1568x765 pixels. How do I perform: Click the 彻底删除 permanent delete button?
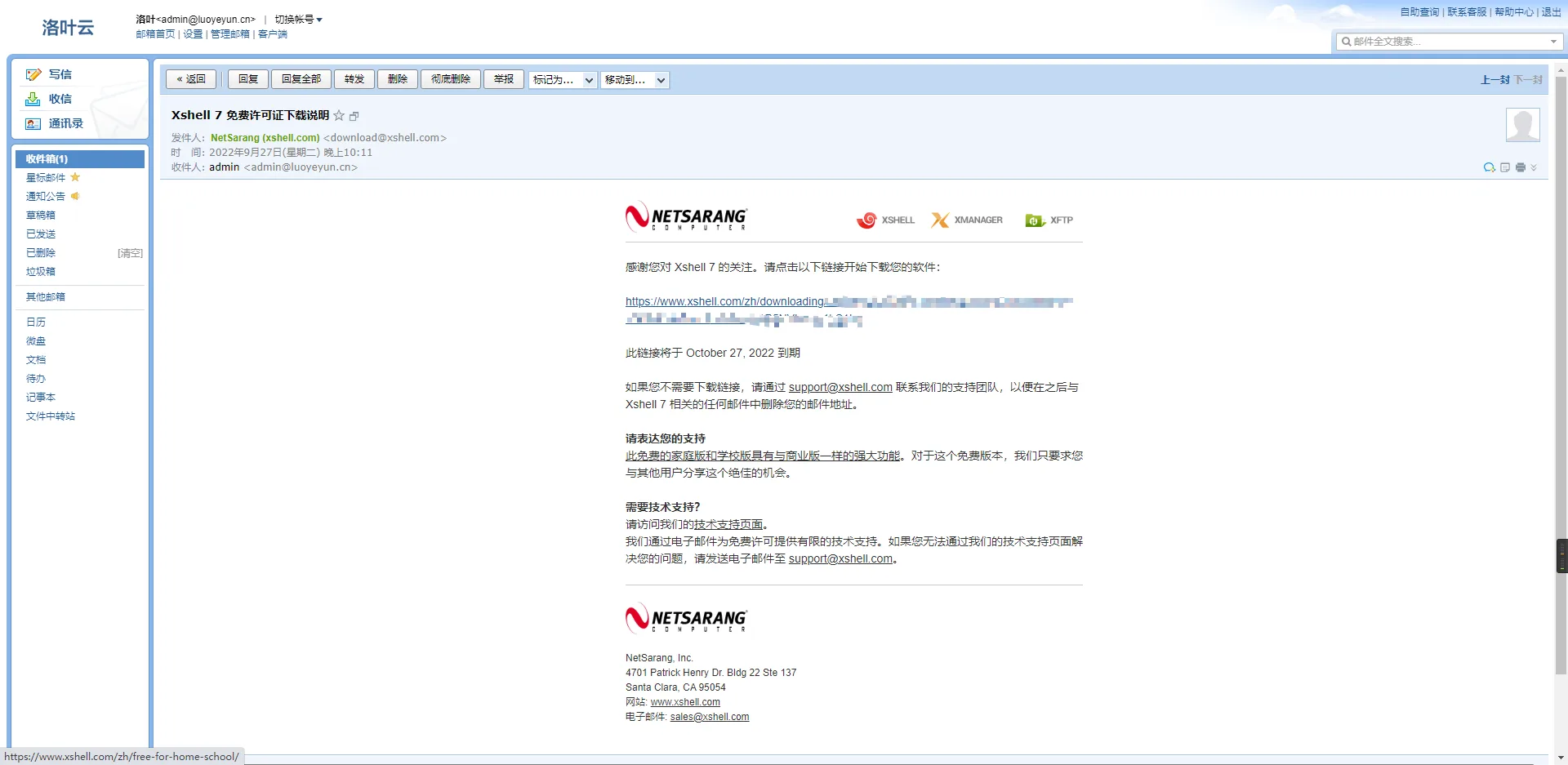(x=451, y=79)
